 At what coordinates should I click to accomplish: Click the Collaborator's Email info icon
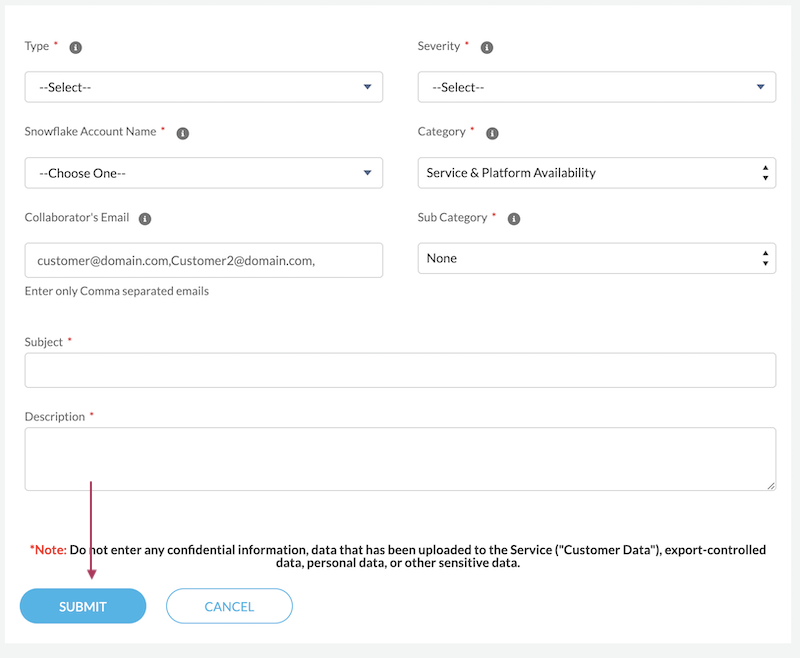[x=143, y=218]
